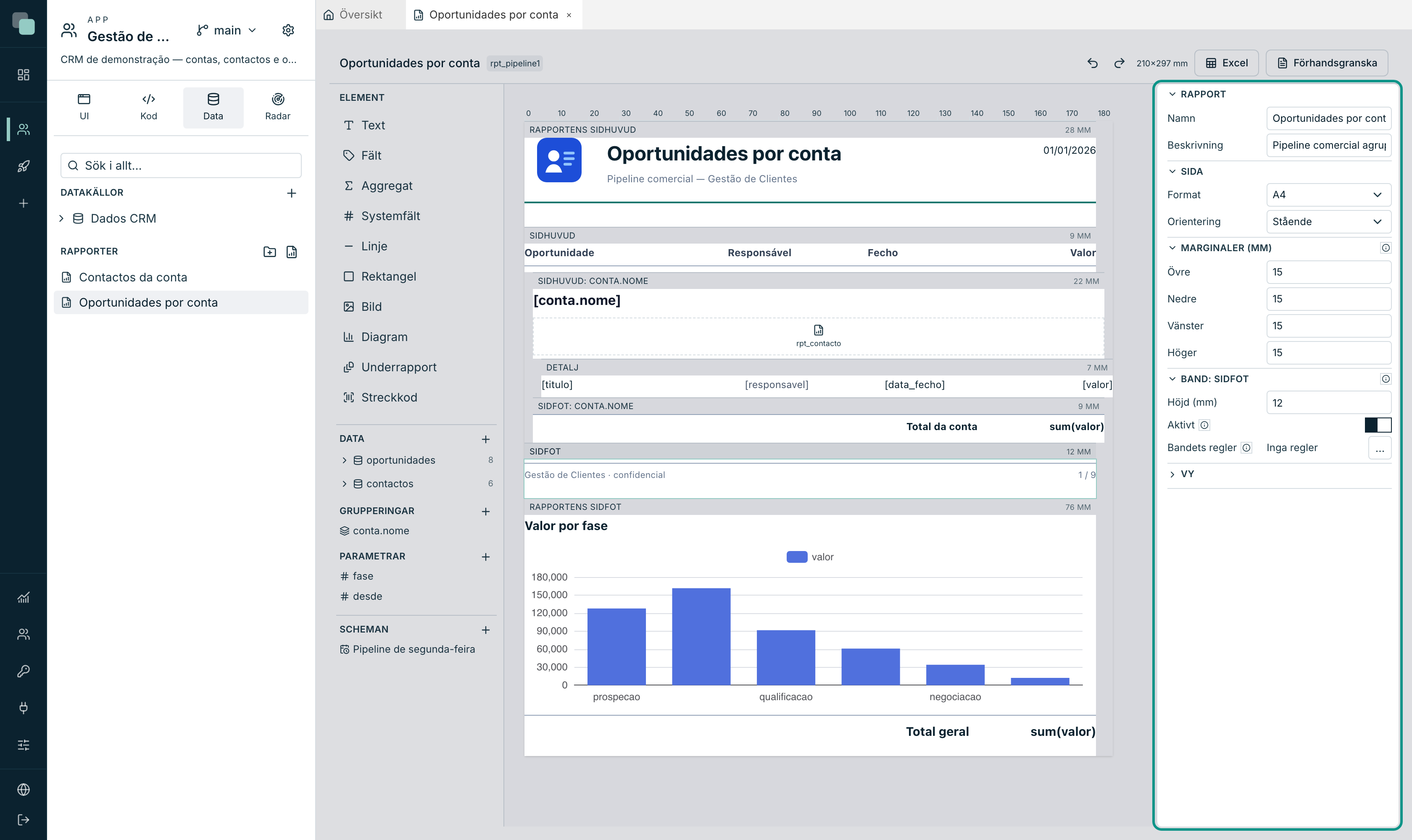1412x840 pixels.
Task: Switch to the Radar tab
Action: click(277, 107)
